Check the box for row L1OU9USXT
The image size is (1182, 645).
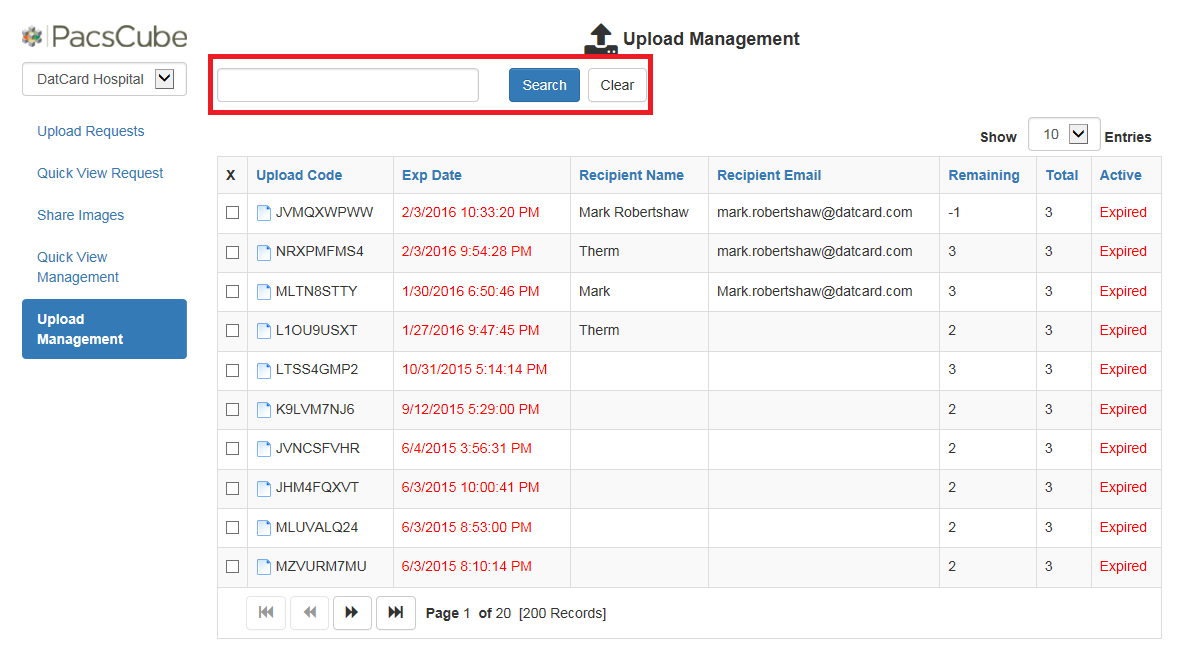[x=232, y=330]
